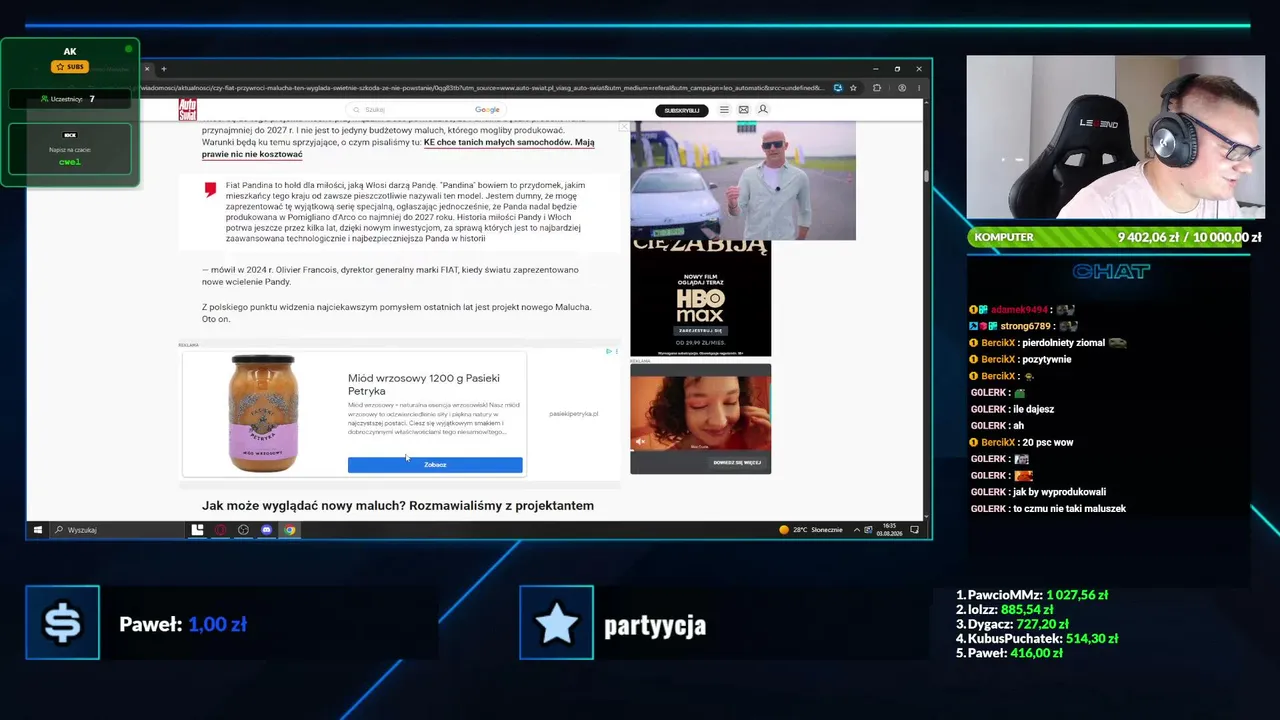Click the dollar sign donation icon

coord(62,623)
